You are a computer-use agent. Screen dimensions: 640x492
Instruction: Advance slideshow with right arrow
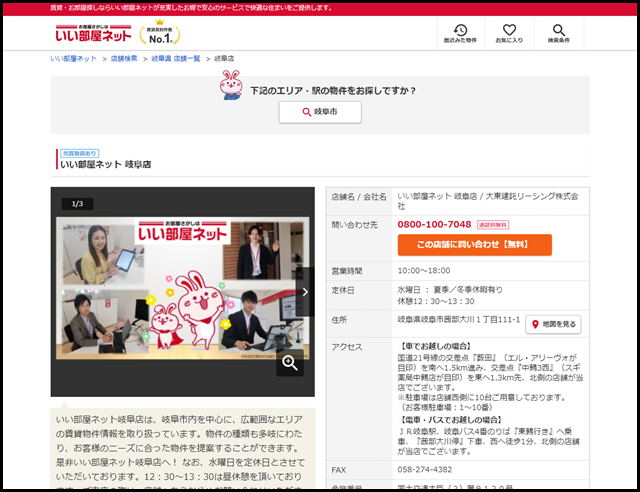point(305,292)
